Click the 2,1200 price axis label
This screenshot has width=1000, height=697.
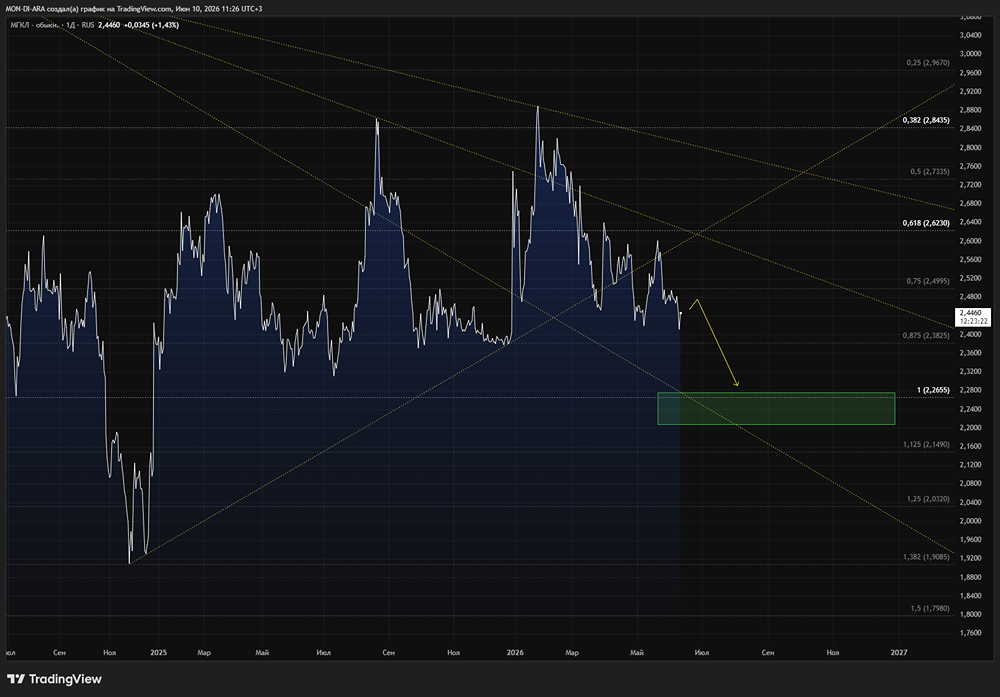click(x=970, y=465)
